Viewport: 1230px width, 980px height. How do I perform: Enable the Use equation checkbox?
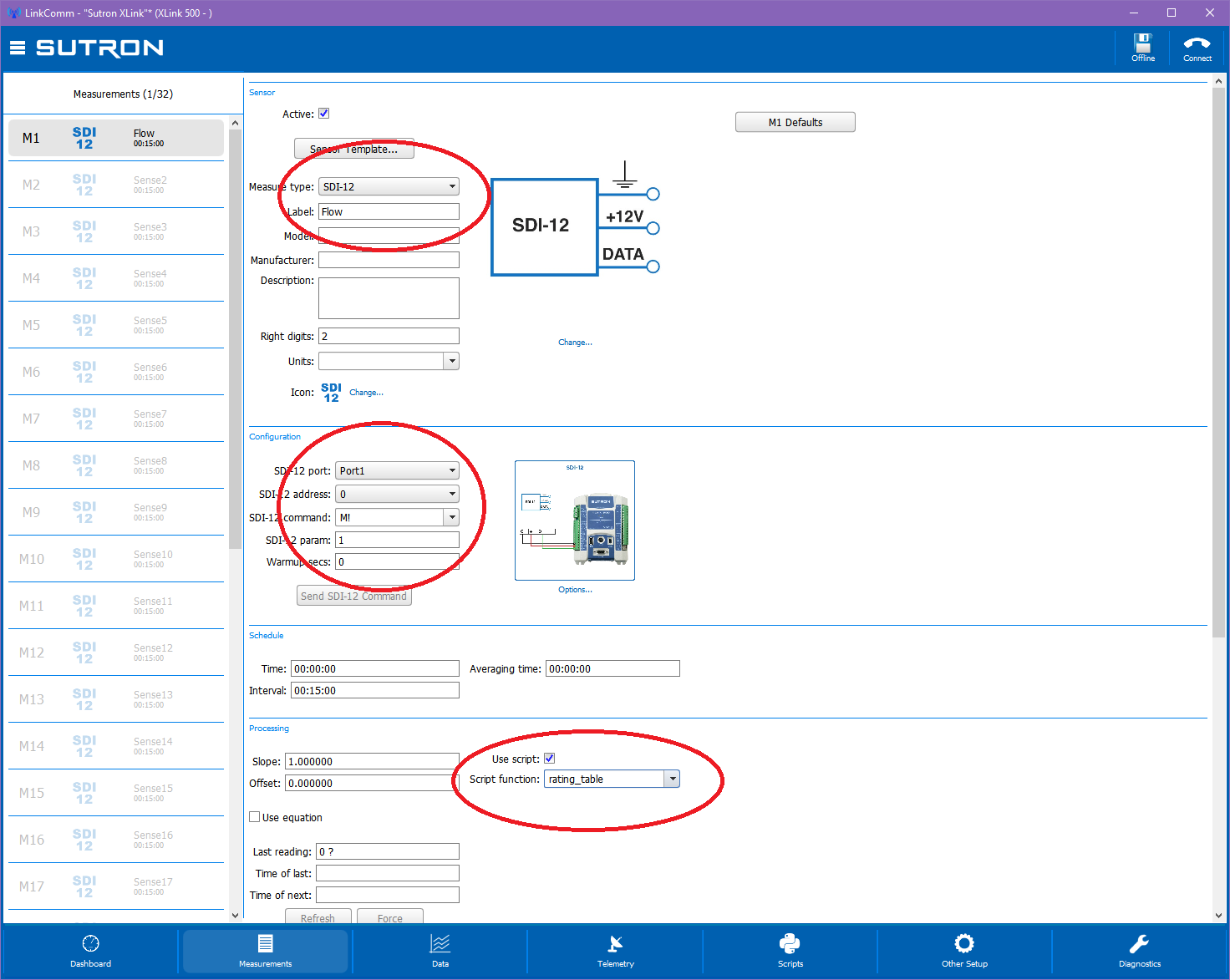tap(255, 817)
